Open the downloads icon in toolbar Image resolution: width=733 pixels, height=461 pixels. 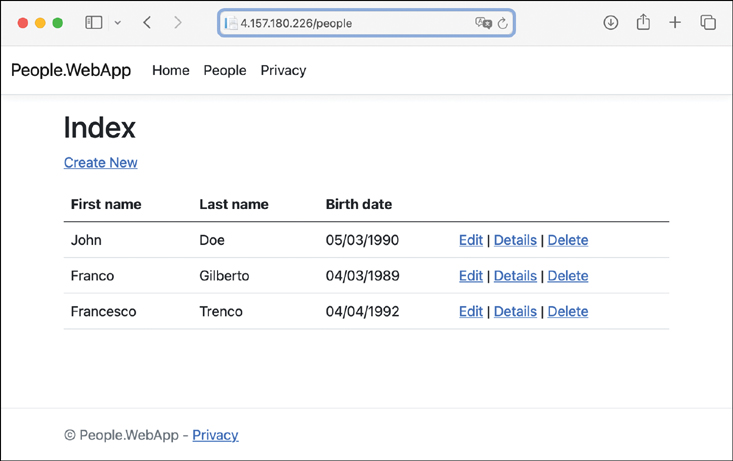tap(610, 23)
